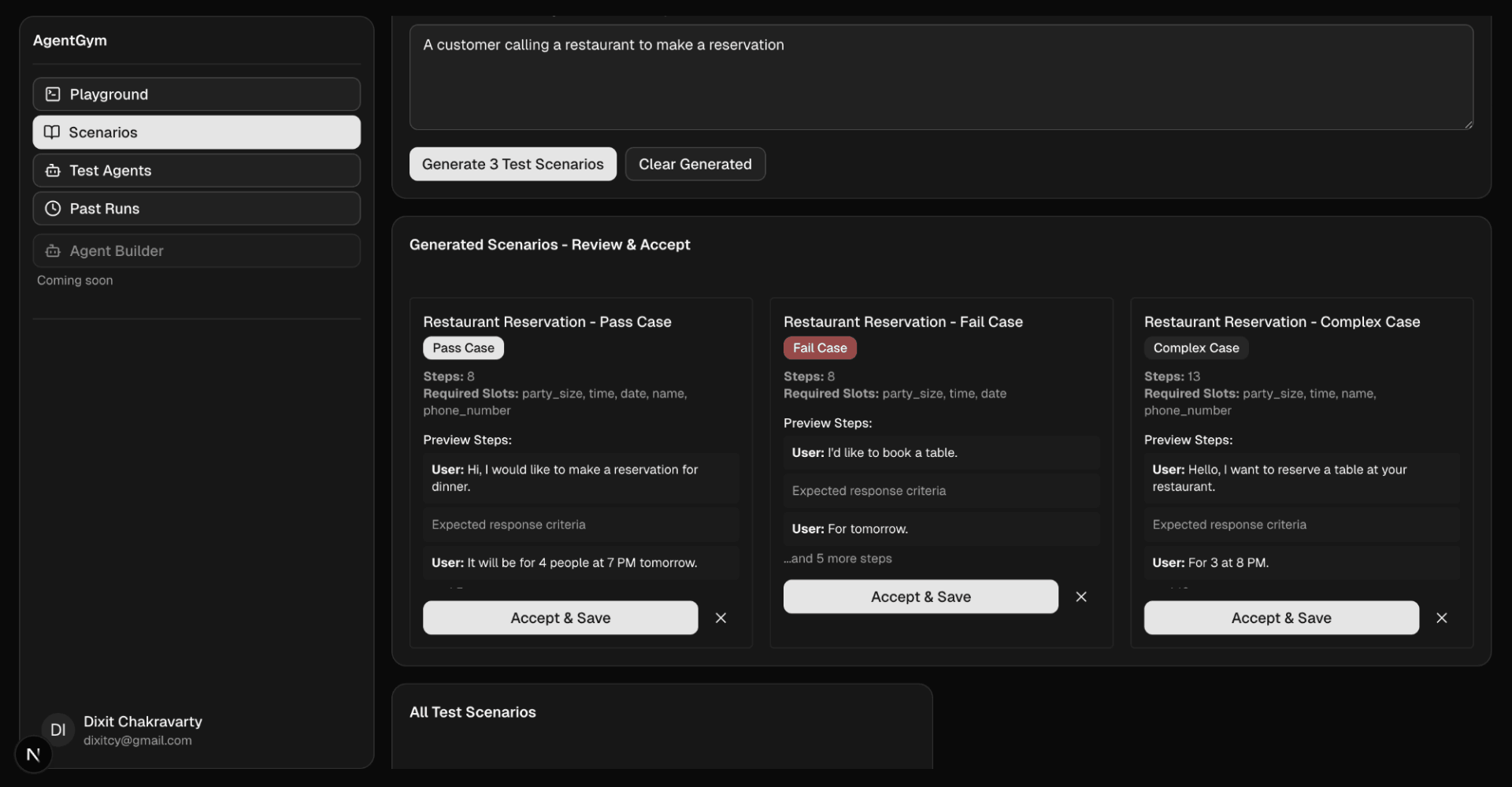Accept & Save the Complex Case scenario
This screenshot has height=787, width=1512.
pos(1280,618)
